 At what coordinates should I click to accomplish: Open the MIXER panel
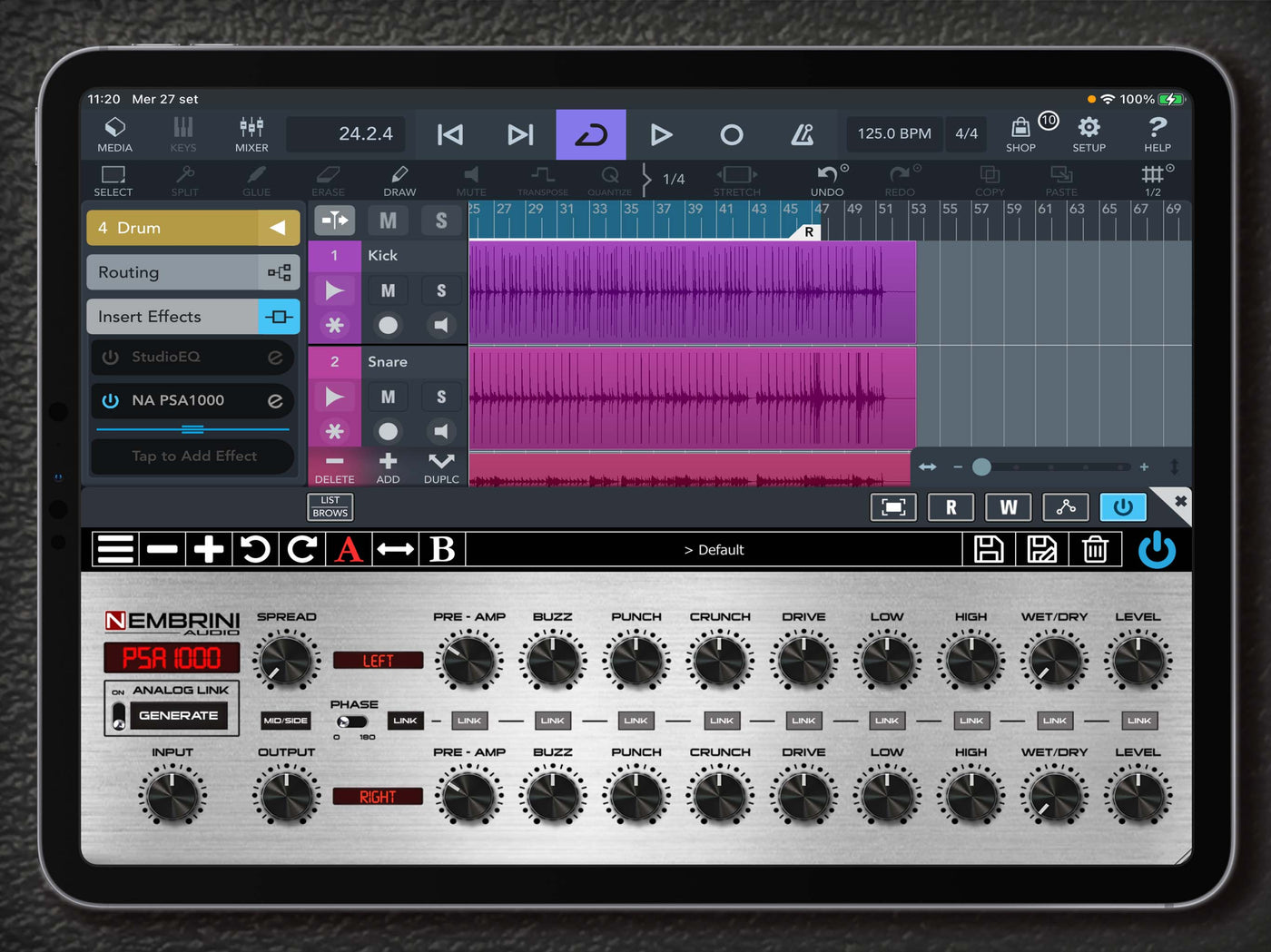coord(251,134)
